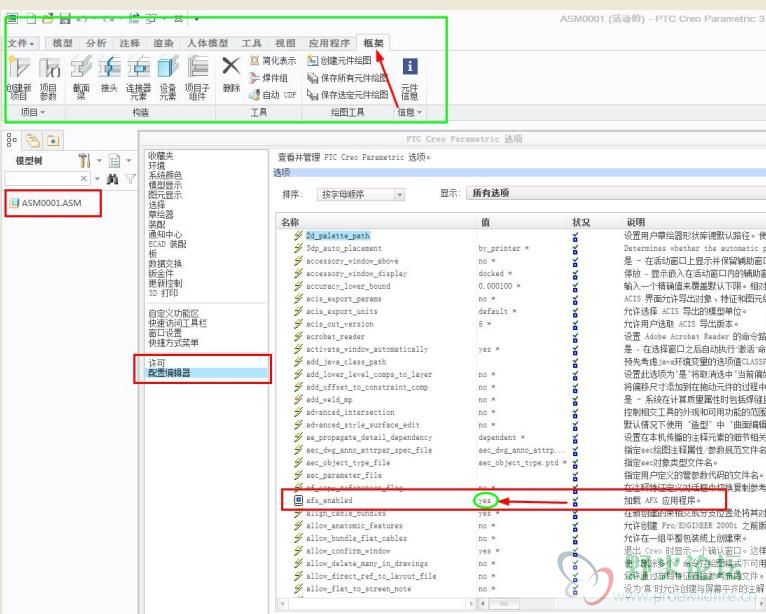Click Save Selected Component Drawings (保存选定元件绘图)
This screenshot has height=614, width=766.
(347, 95)
